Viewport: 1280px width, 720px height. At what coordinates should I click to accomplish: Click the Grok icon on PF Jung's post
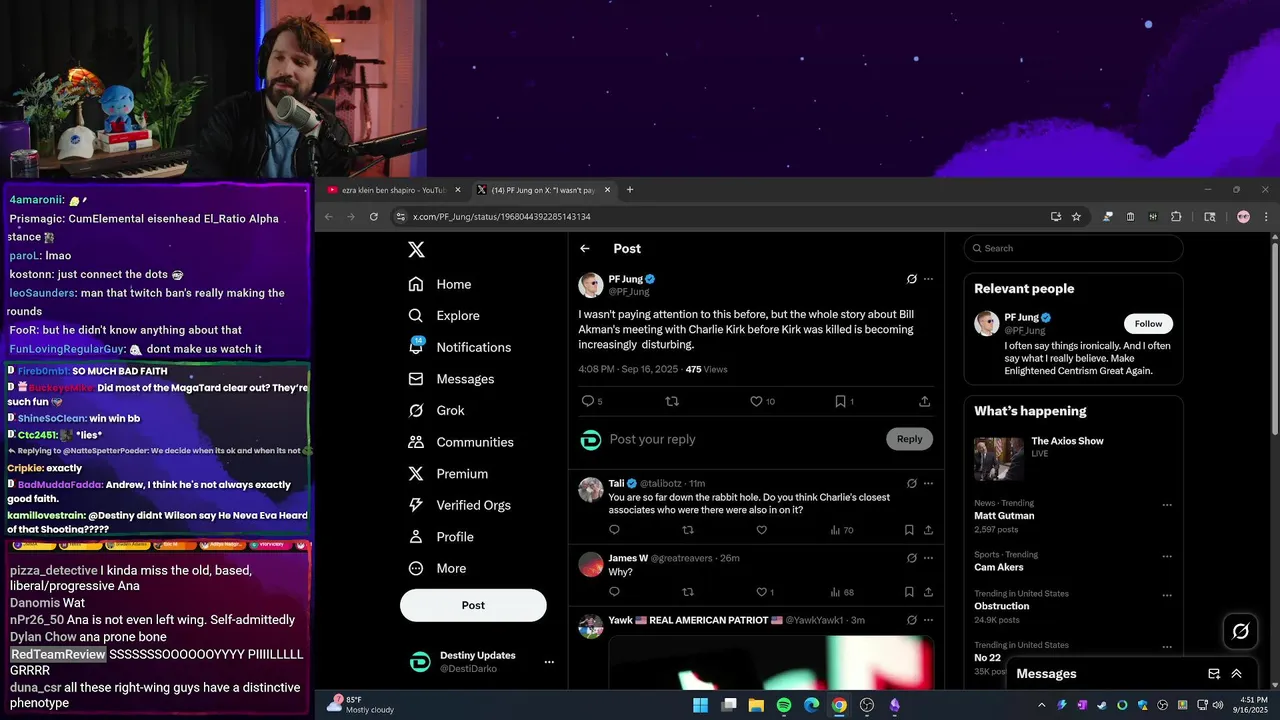(x=912, y=279)
